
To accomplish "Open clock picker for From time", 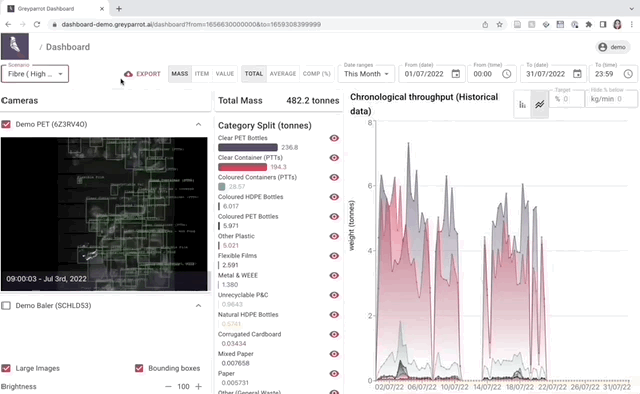I will coord(506,74).
